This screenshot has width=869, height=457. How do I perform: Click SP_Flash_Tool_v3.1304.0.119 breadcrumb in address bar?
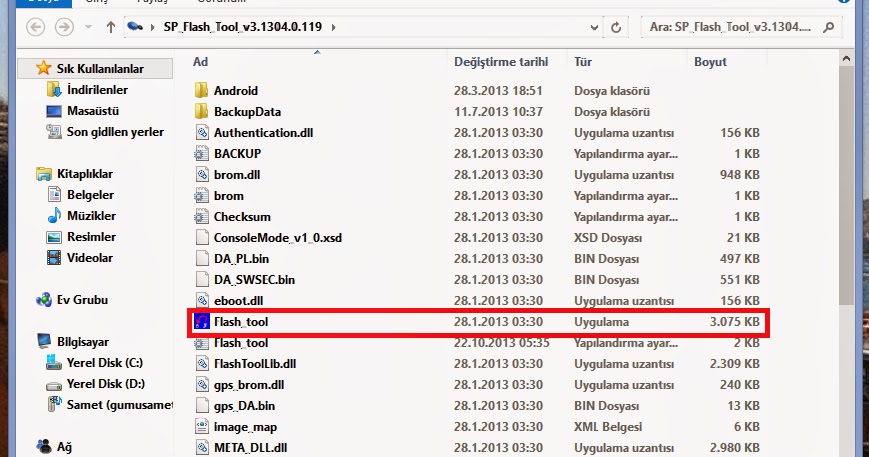pos(243,27)
